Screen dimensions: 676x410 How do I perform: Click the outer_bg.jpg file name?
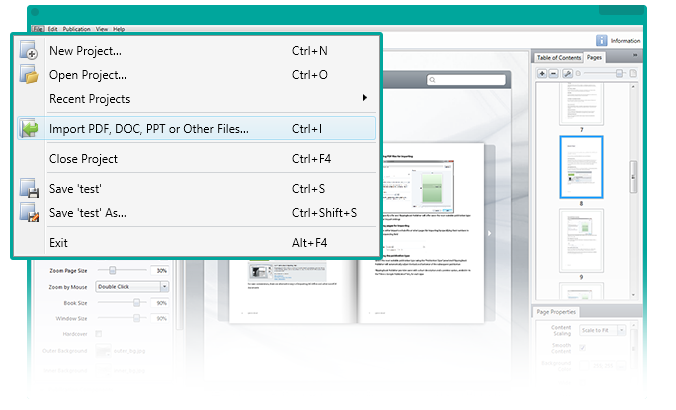point(129,351)
